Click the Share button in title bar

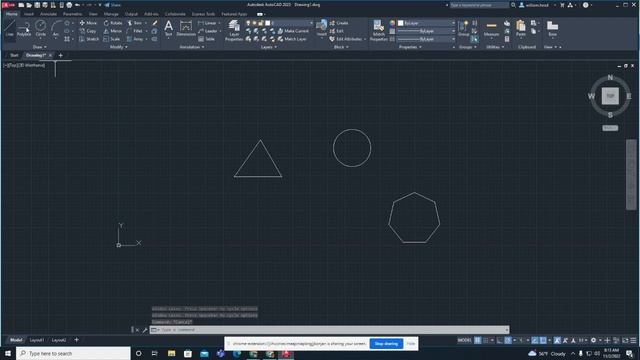pyautogui.click(x=113, y=5)
